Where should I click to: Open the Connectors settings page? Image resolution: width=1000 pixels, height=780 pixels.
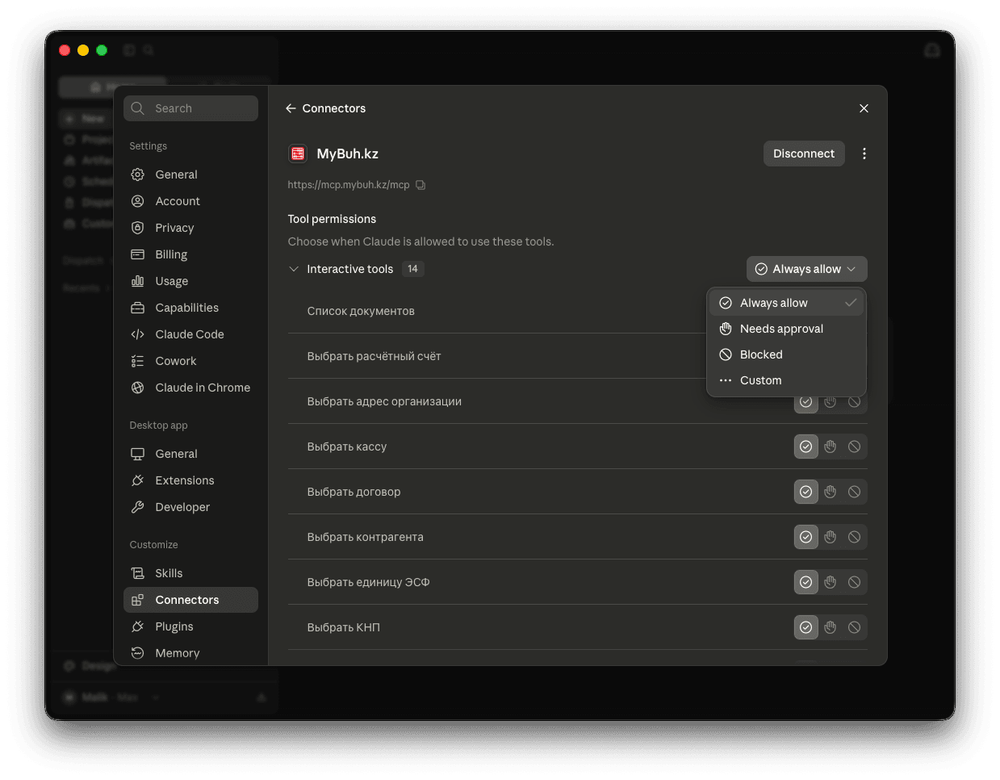(191, 600)
